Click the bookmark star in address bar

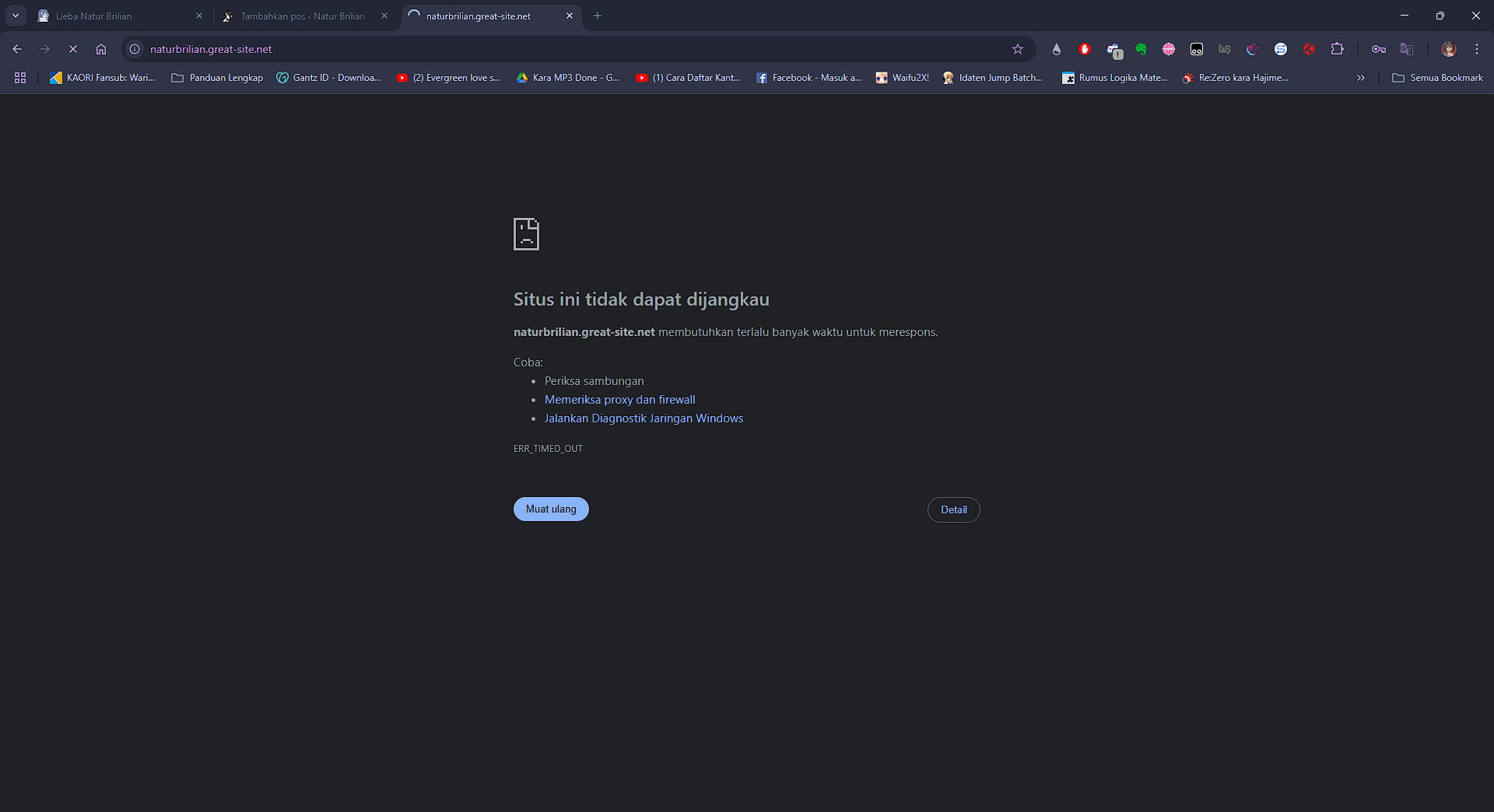point(1017,49)
